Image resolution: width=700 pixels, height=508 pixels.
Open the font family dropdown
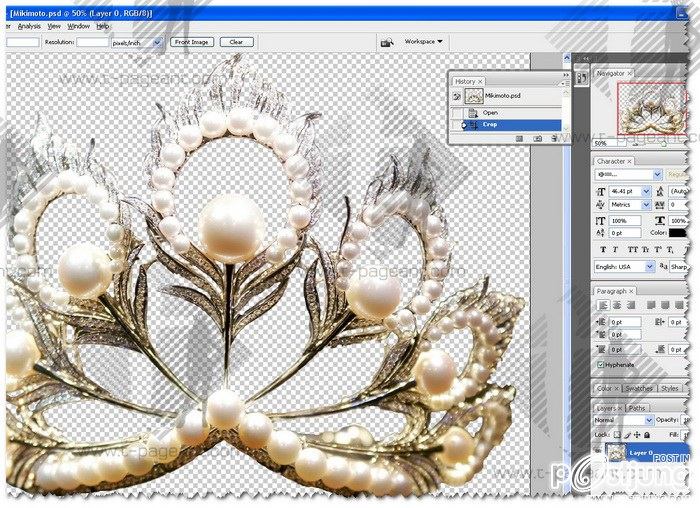[x=629, y=174]
